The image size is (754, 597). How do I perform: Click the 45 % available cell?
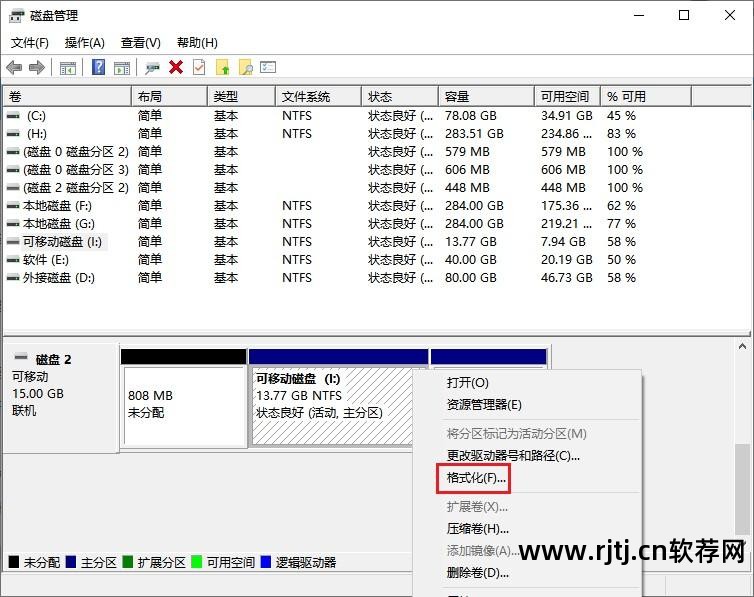[621, 116]
